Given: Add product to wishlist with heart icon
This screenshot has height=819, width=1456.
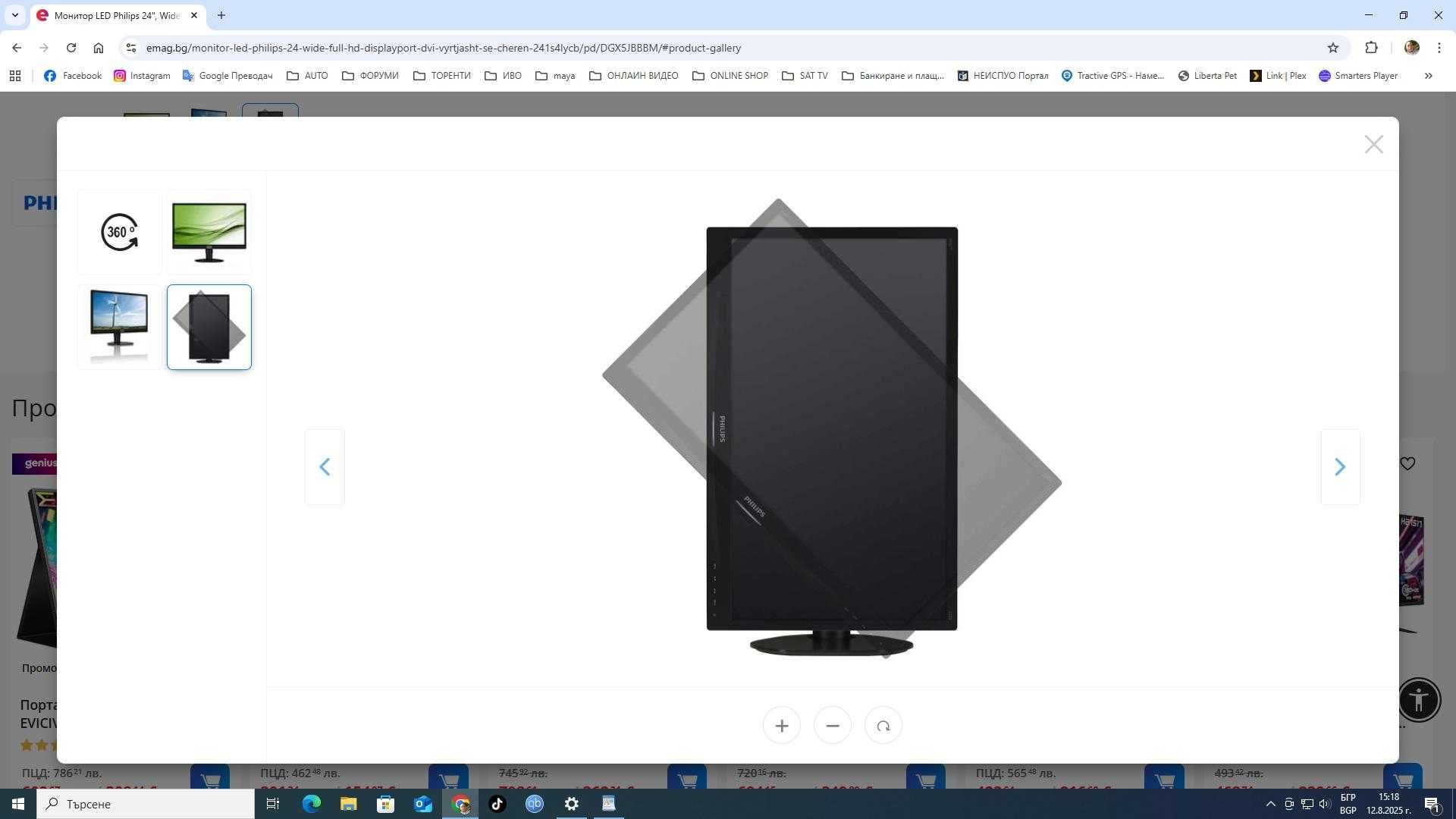Looking at the screenshot, I should click(x=1407, y=463).
